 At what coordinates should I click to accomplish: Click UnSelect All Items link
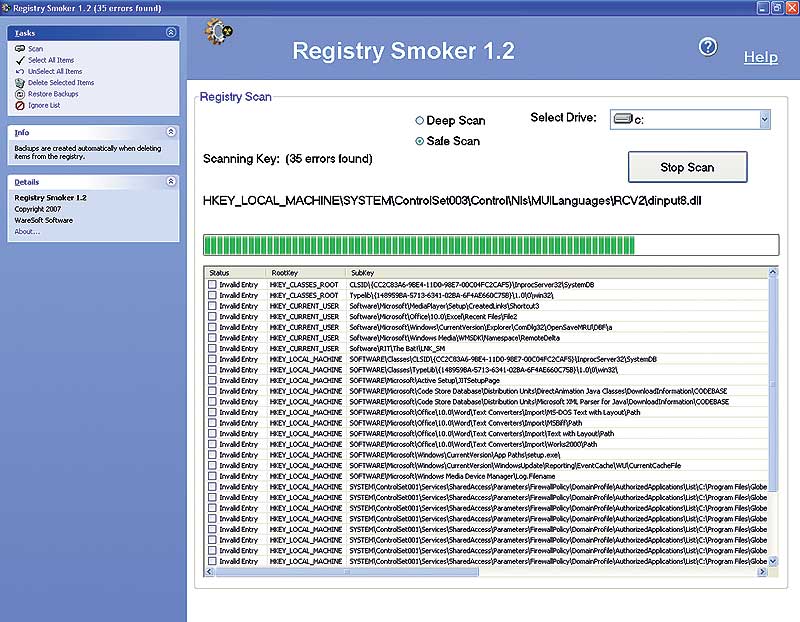[x=55, y=71]
